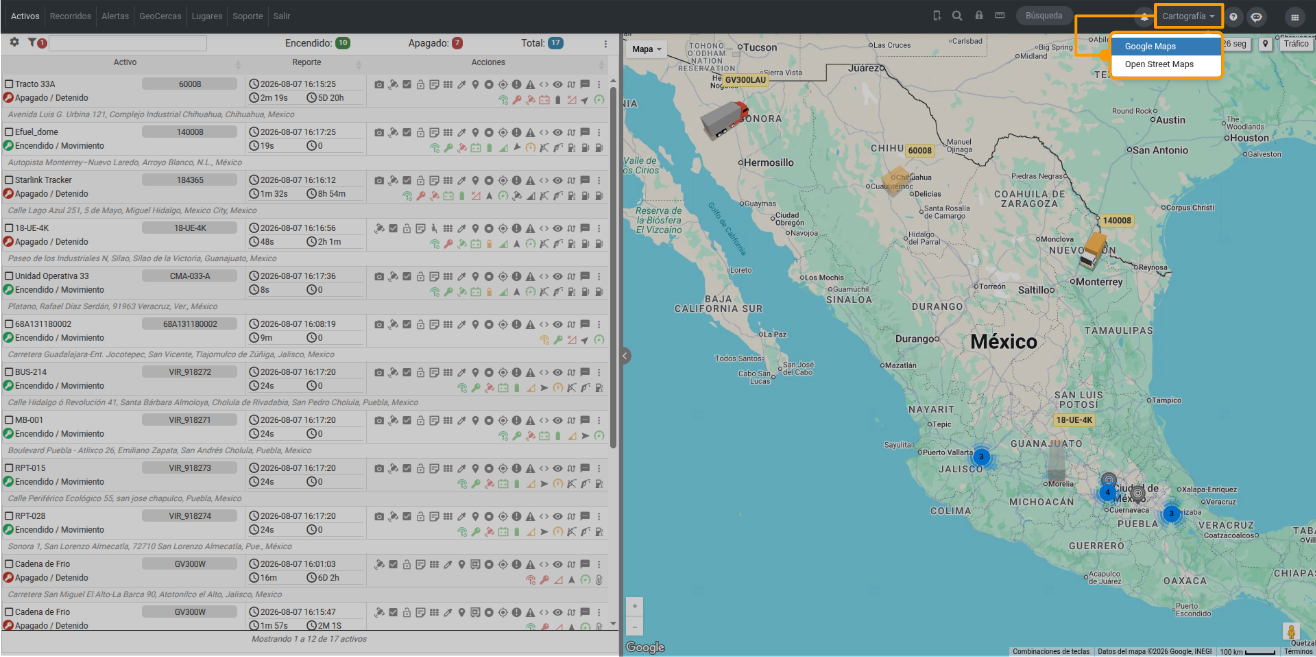Open the Mapa type dropdown on map
Screen dimensions: 1316x657
[x=647, y=49]
